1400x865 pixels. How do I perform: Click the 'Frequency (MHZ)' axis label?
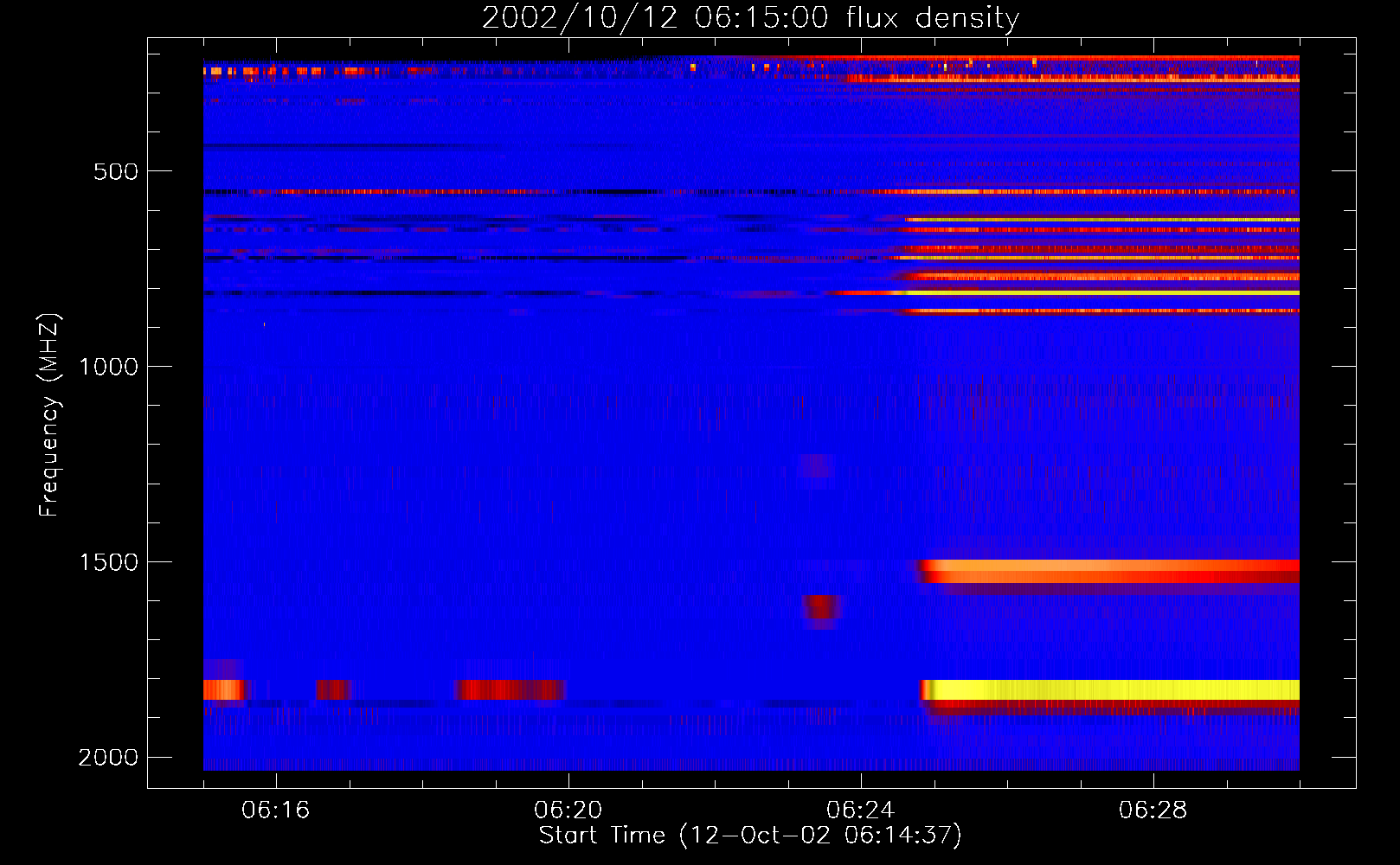click(x=49, y=416)
